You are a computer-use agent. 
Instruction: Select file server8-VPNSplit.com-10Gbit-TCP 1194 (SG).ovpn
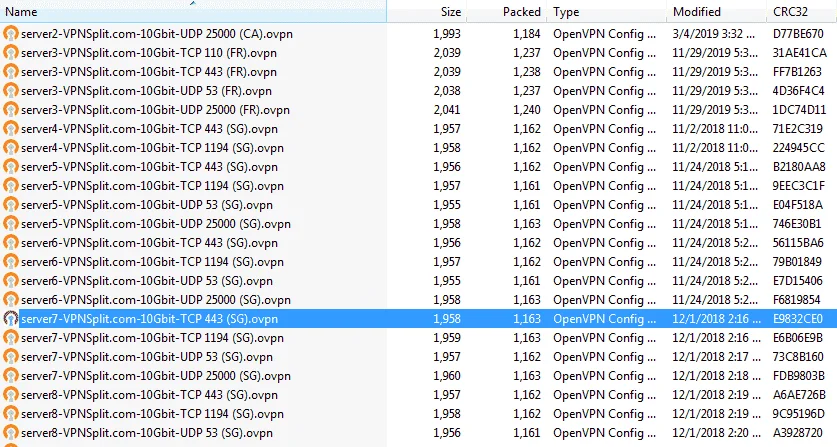pos(152,414)
